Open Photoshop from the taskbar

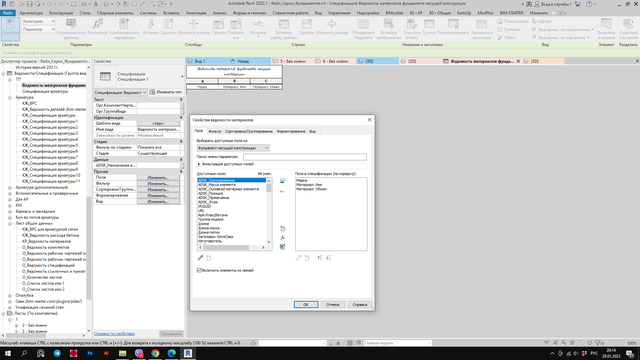pyautogui.click(x=90, y=353)
